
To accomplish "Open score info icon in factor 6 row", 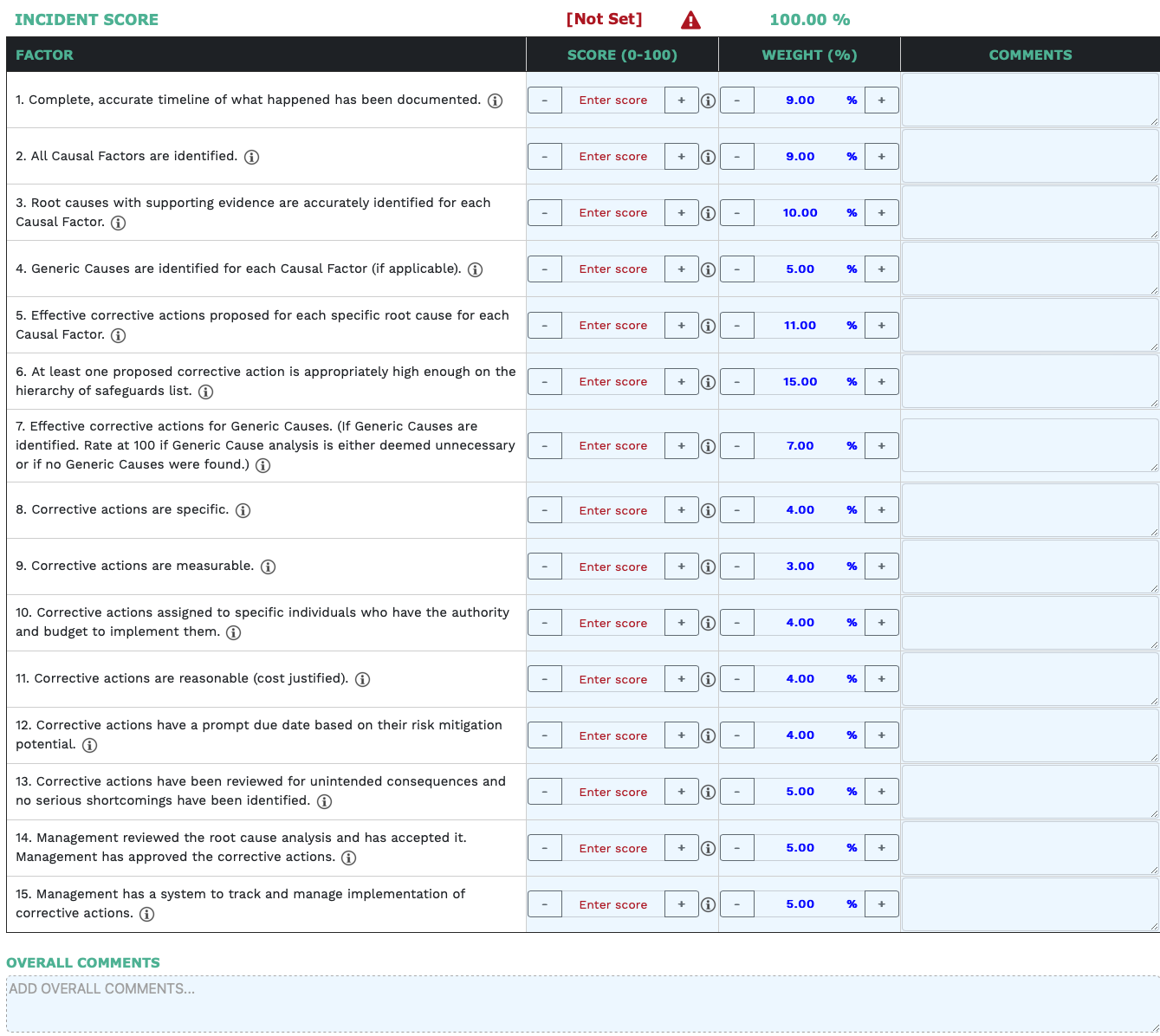I will pos(708,382).
